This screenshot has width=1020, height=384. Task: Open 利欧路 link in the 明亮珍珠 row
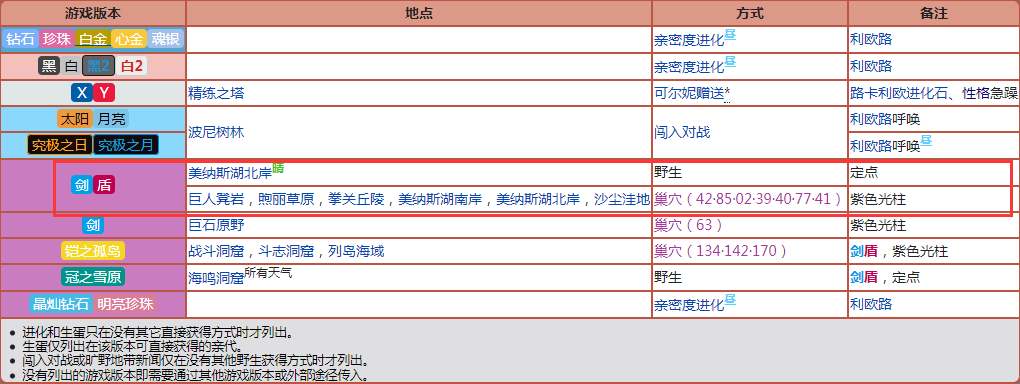(871, 305)
